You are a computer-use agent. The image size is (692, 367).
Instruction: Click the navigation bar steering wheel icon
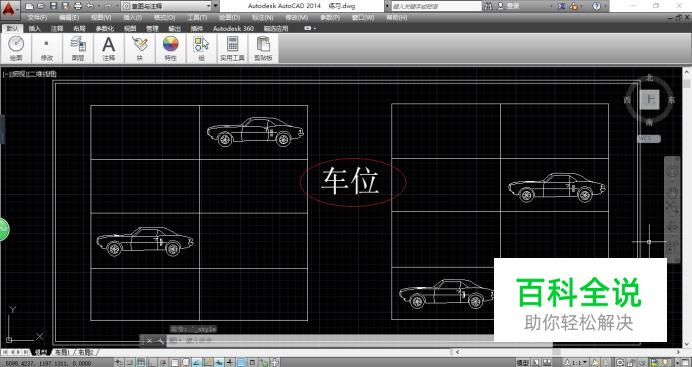[x=672, y=172]
